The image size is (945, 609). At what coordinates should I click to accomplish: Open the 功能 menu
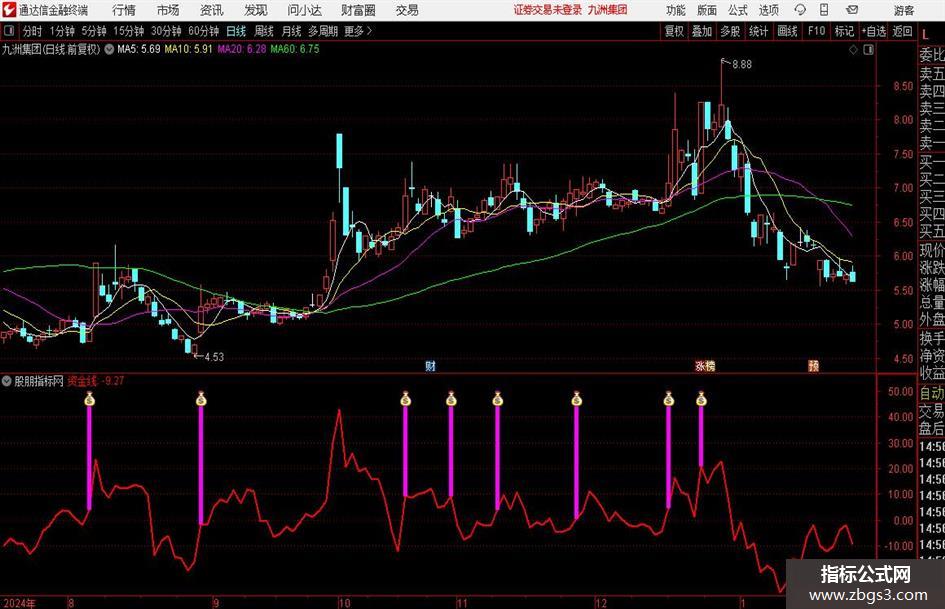pos(676,10)
